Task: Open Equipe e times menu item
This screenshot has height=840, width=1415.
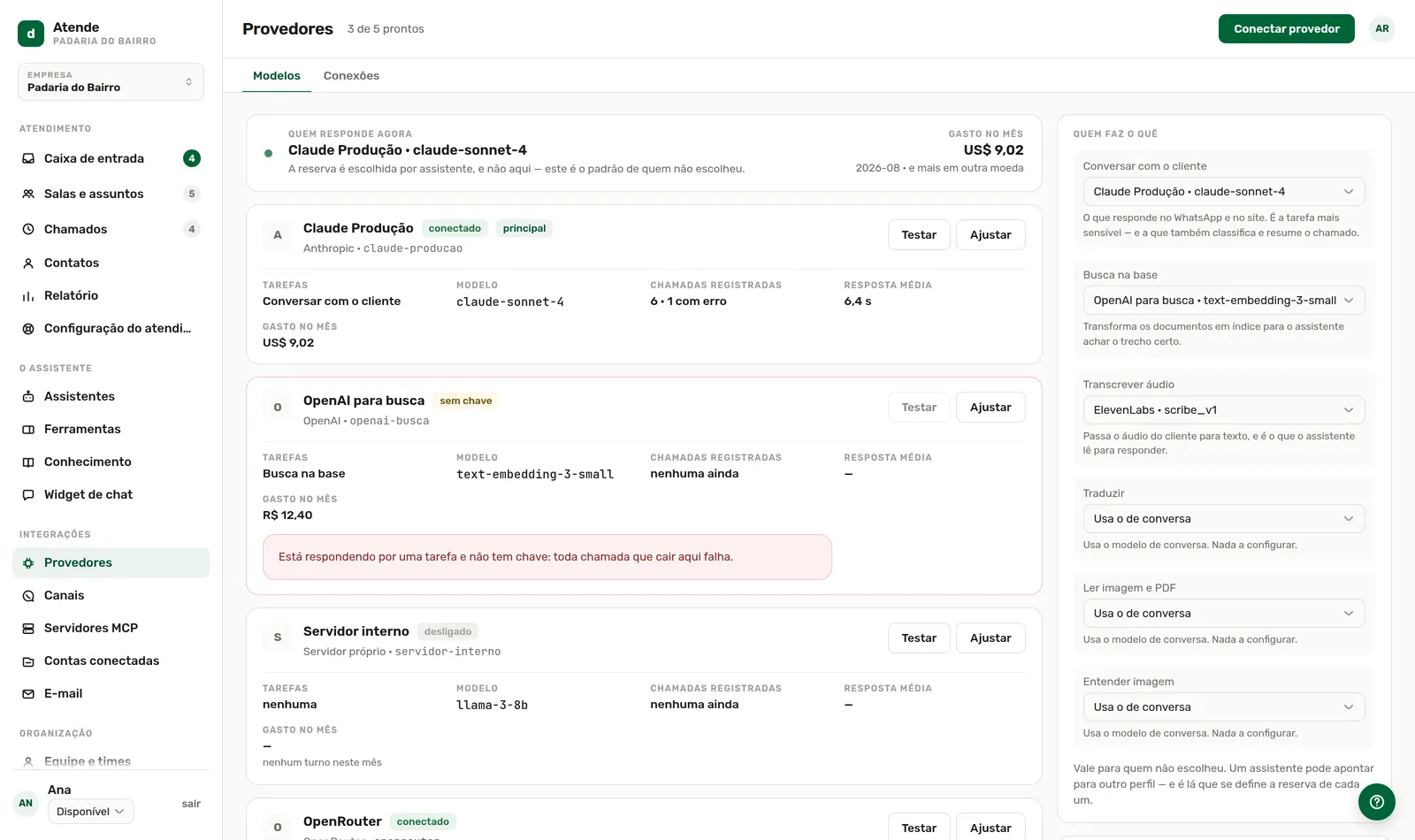Action: pyautogui.click(x=111, y=760)
